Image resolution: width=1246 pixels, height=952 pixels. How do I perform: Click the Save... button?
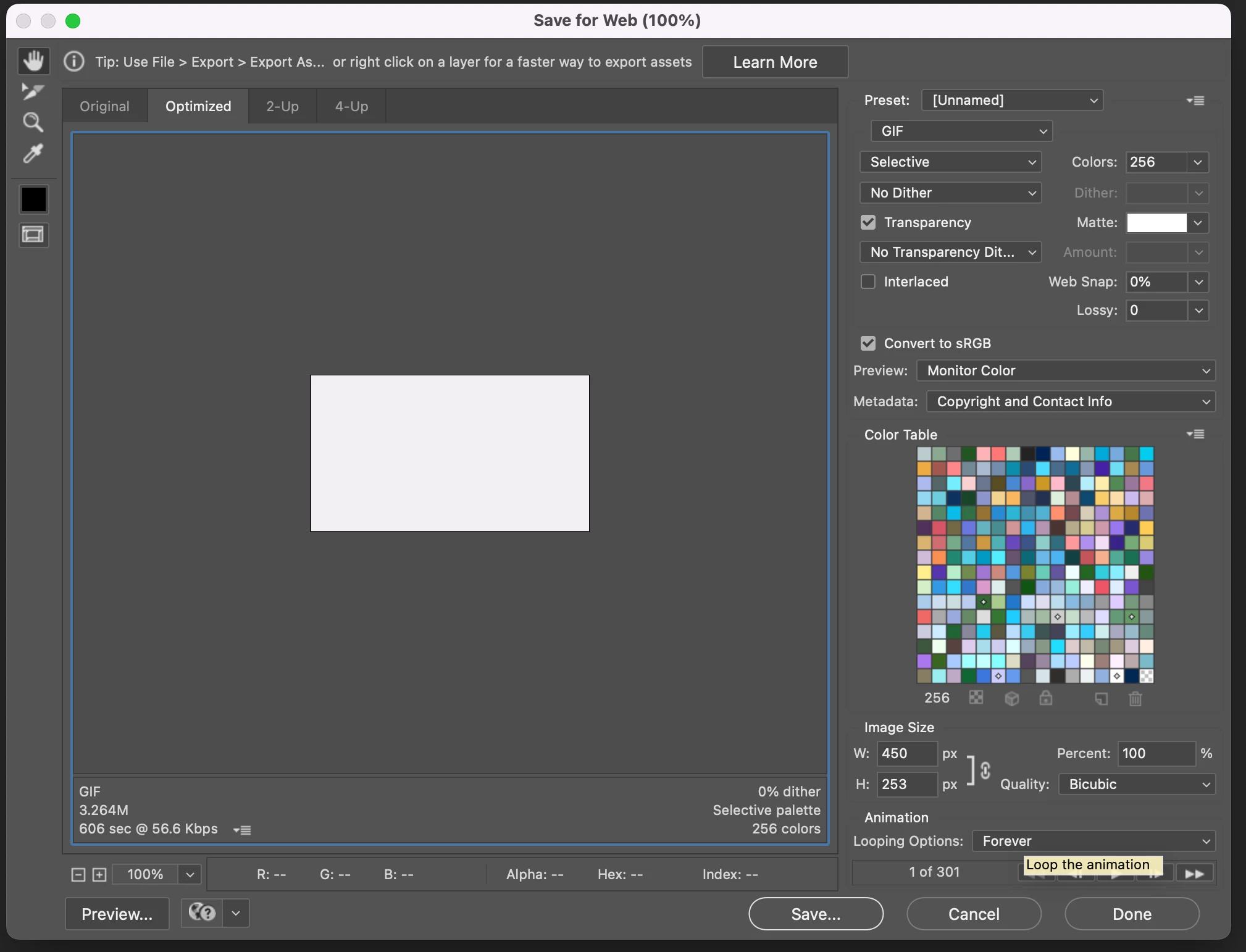[816, 914]
